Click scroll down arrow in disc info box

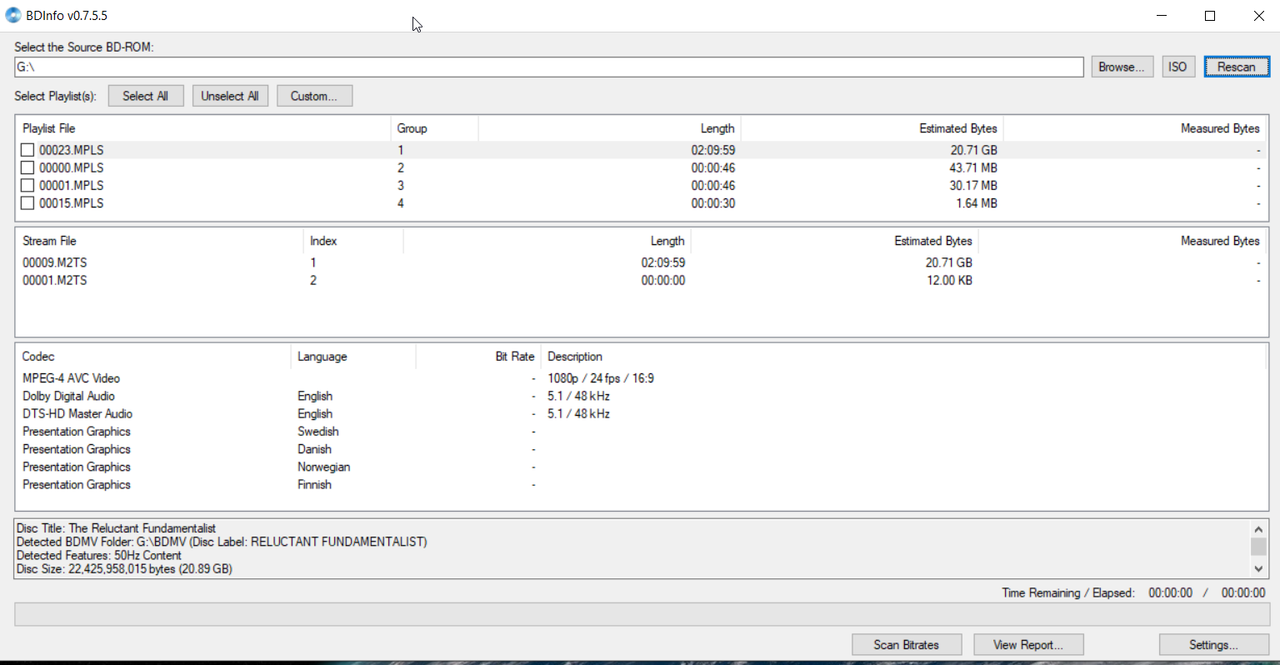(1259, 568)
